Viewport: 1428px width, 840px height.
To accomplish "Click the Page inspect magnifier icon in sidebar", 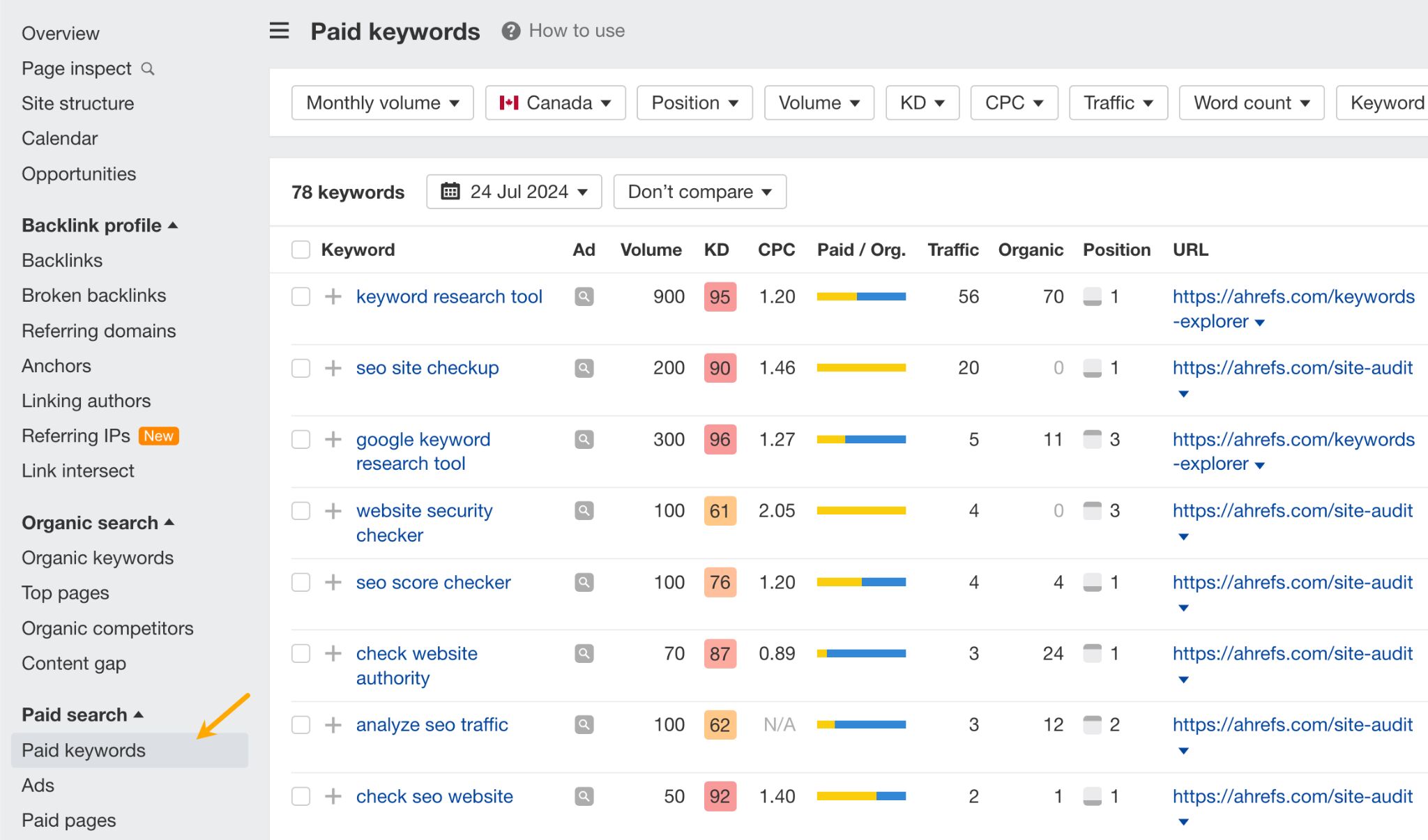I will tap(147, 68).
